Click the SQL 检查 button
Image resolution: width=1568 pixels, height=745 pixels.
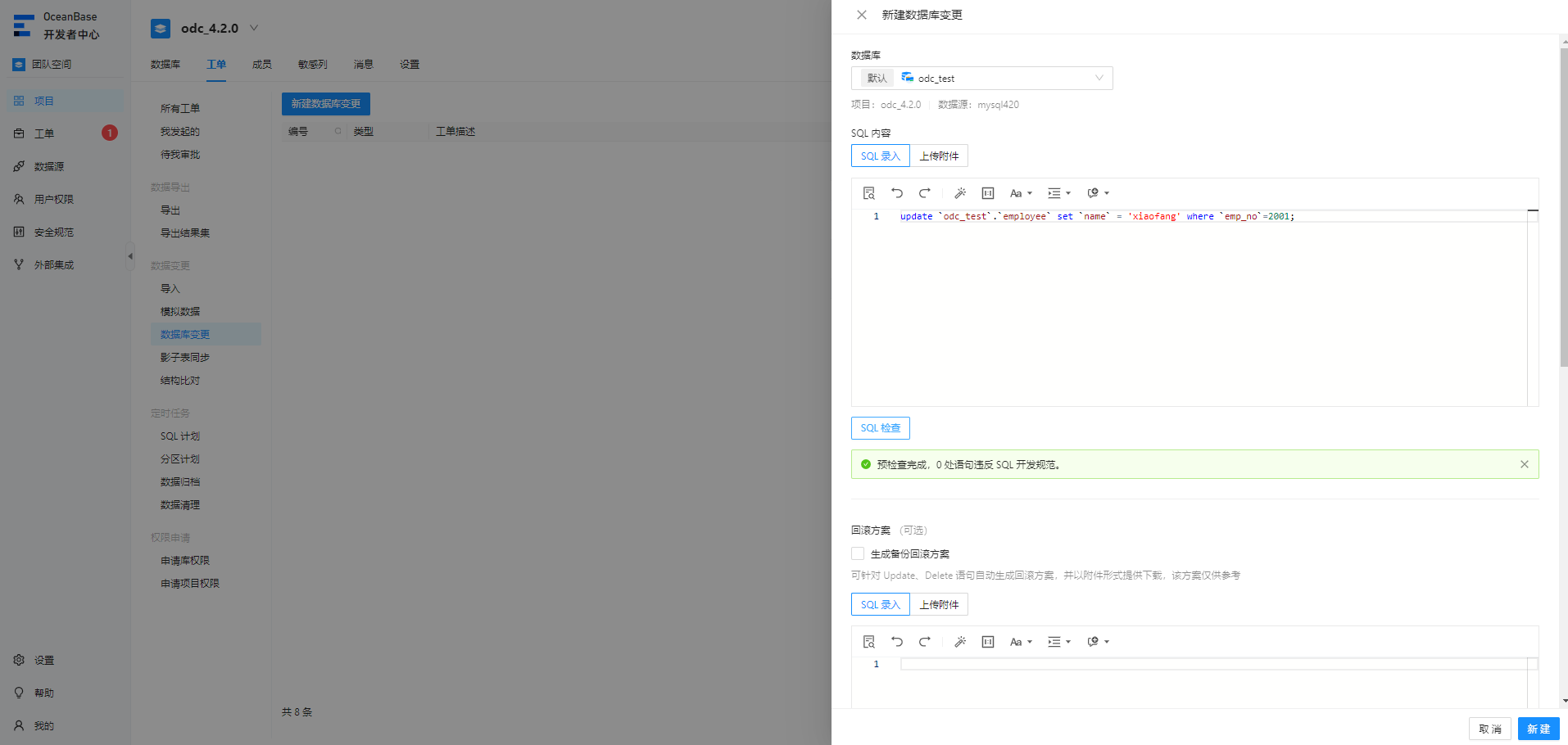coord(881,428)
